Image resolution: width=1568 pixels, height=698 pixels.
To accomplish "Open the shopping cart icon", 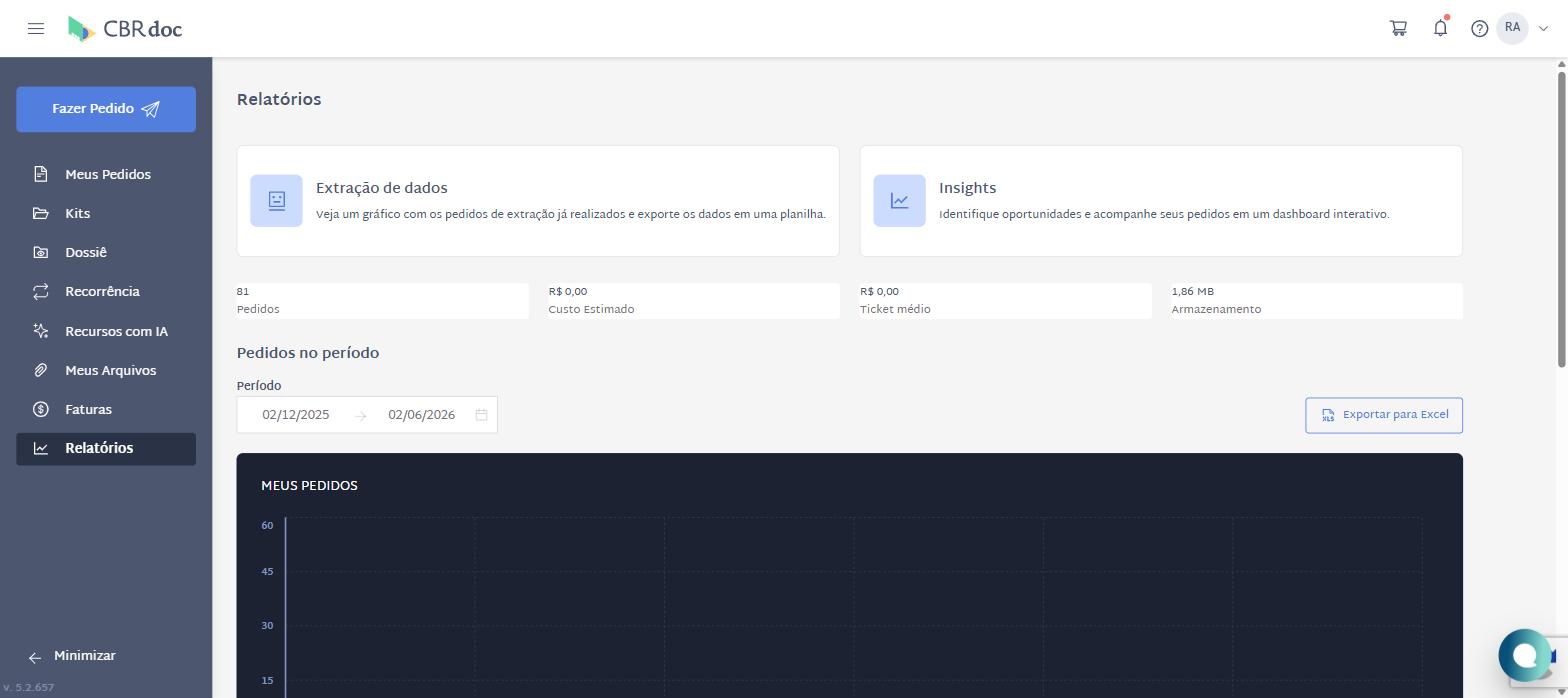I will click(x=1398, y=28).
